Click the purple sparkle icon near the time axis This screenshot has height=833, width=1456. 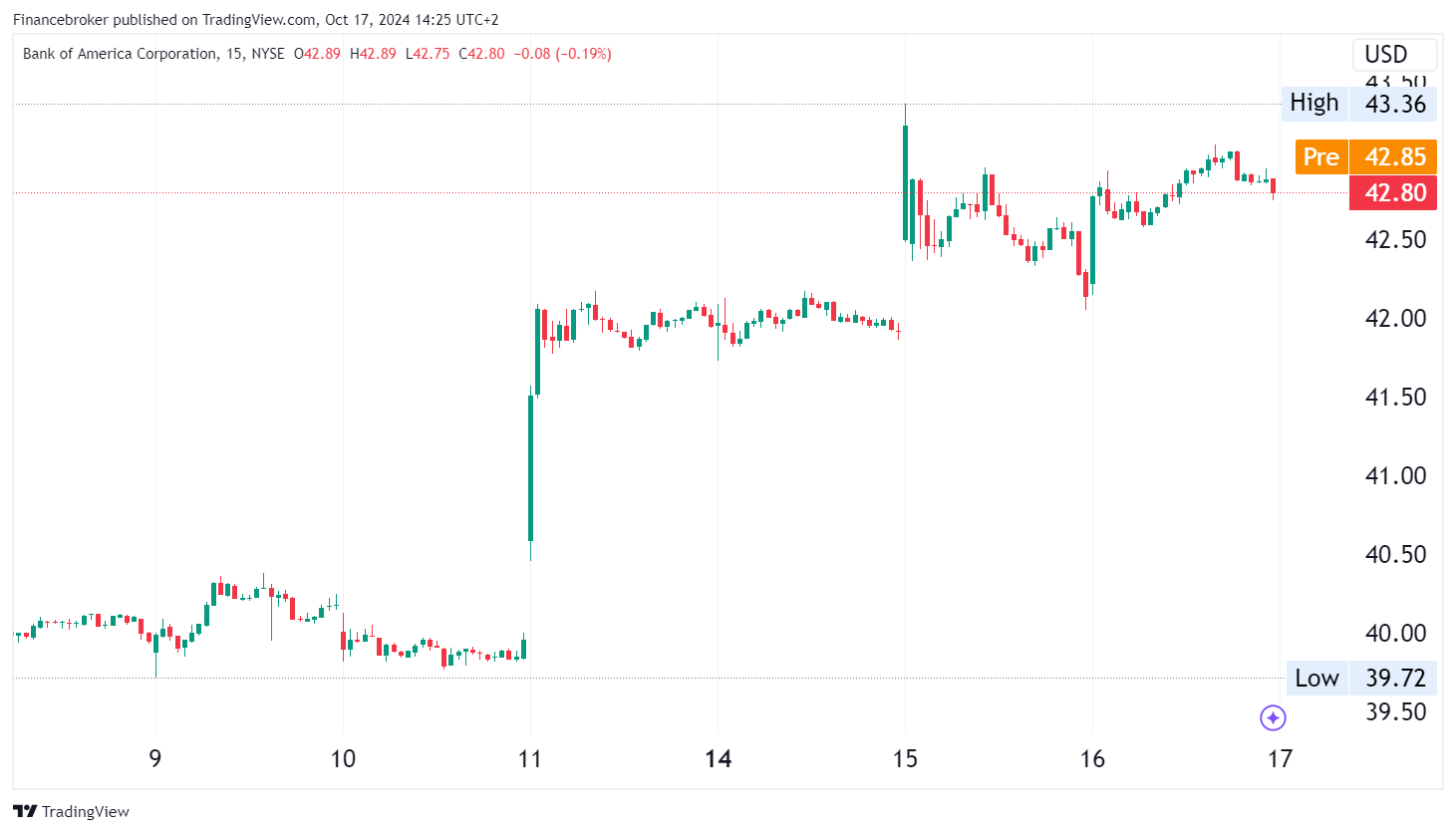click(x=1273, y=717)
